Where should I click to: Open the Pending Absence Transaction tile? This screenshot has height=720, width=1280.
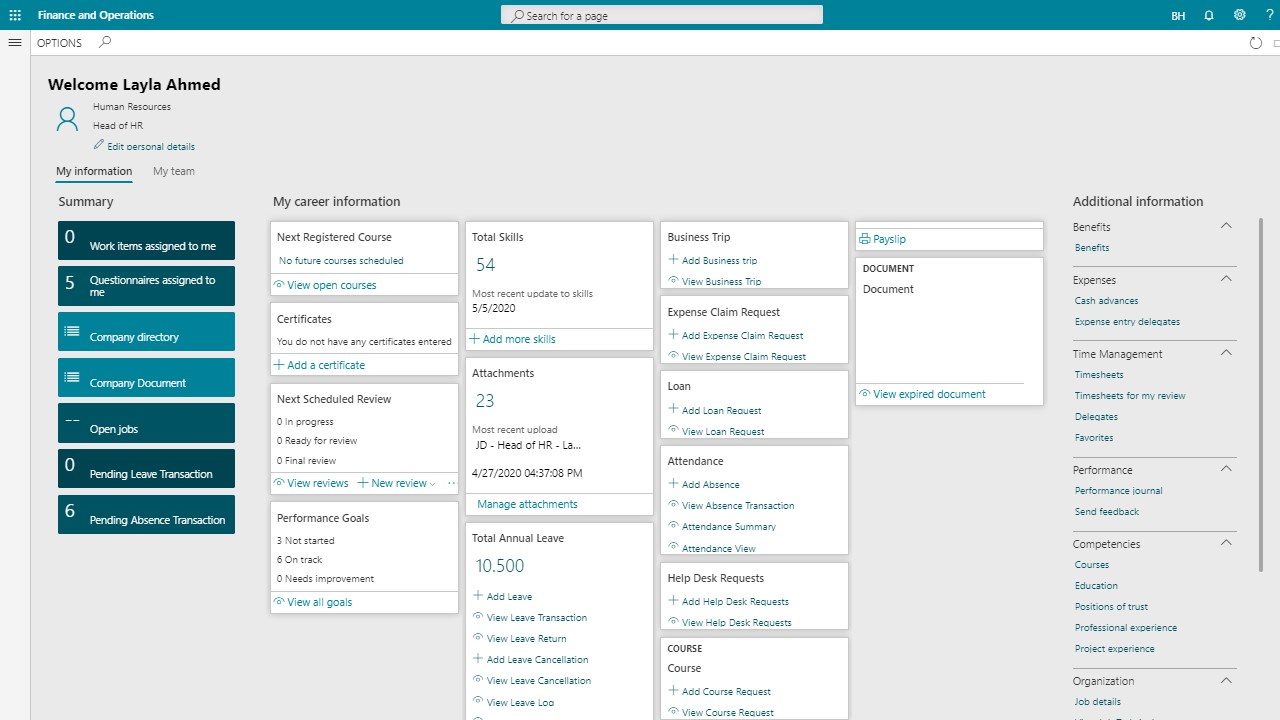(x=146, y=514)
